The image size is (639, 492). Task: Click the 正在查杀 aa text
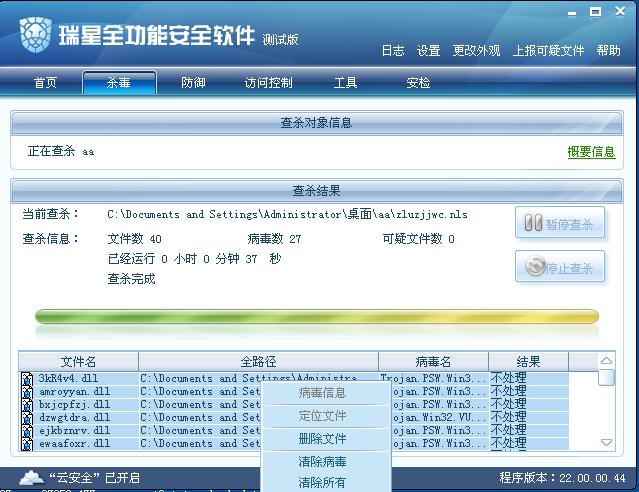pos(61,151)
